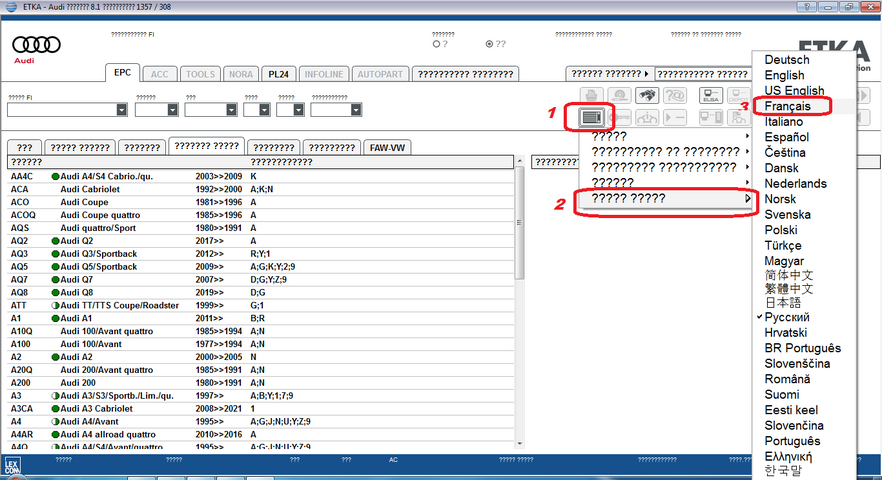Expand the first settings menu entry's submenu arrow

(x=747, y=136)
